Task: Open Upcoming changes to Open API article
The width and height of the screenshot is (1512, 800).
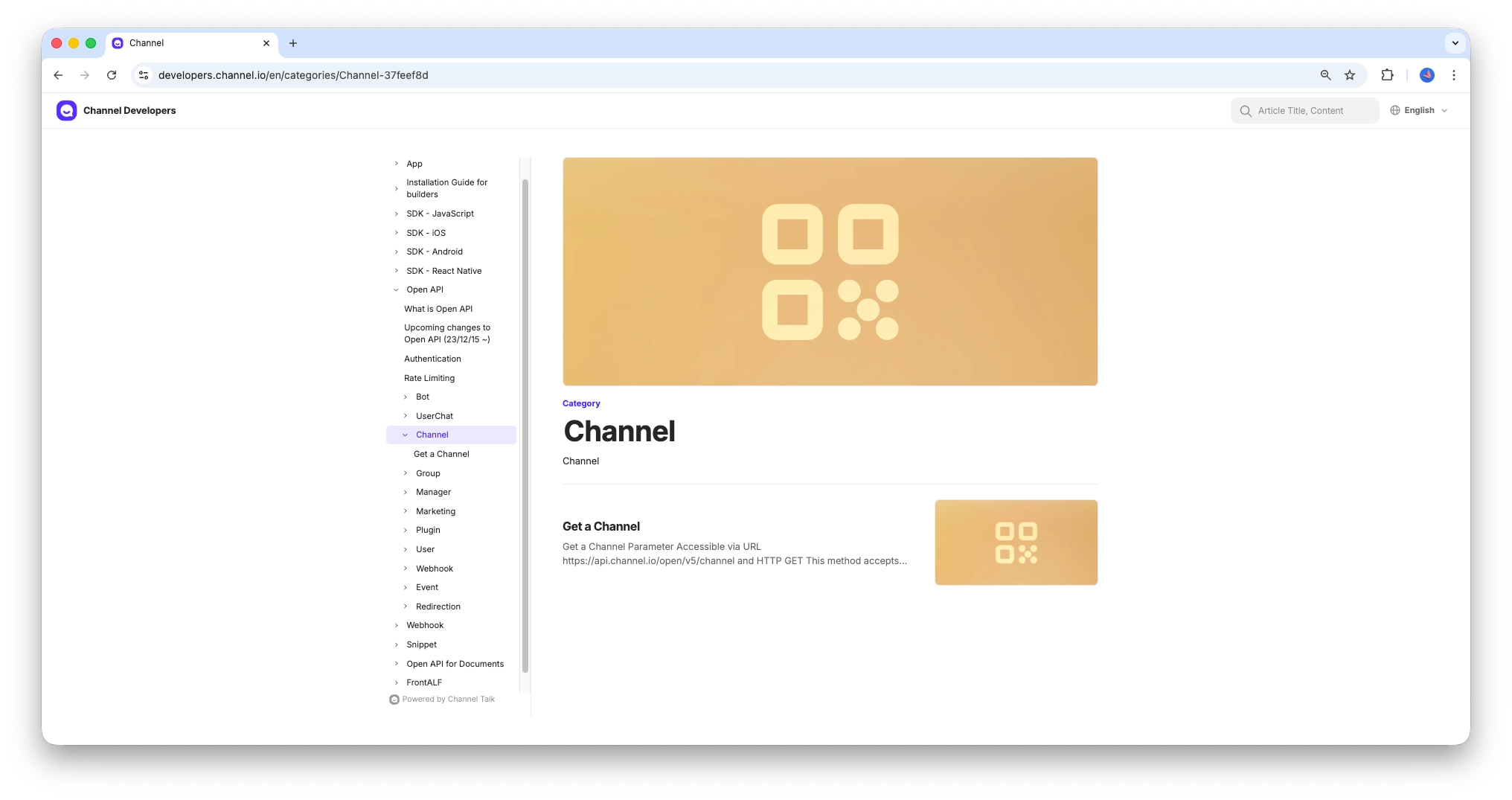Action: [x=447, y=333]
